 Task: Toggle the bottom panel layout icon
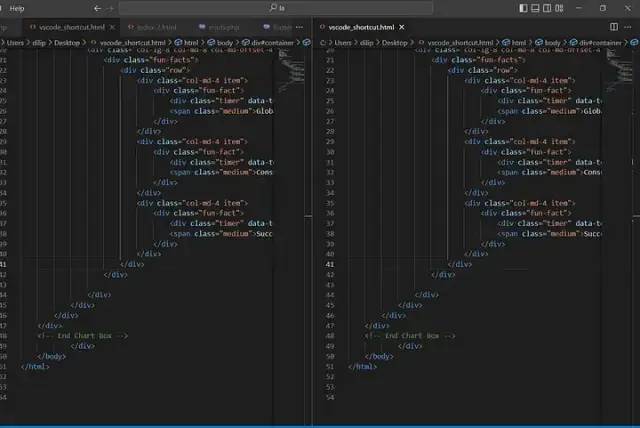[535, 8]
